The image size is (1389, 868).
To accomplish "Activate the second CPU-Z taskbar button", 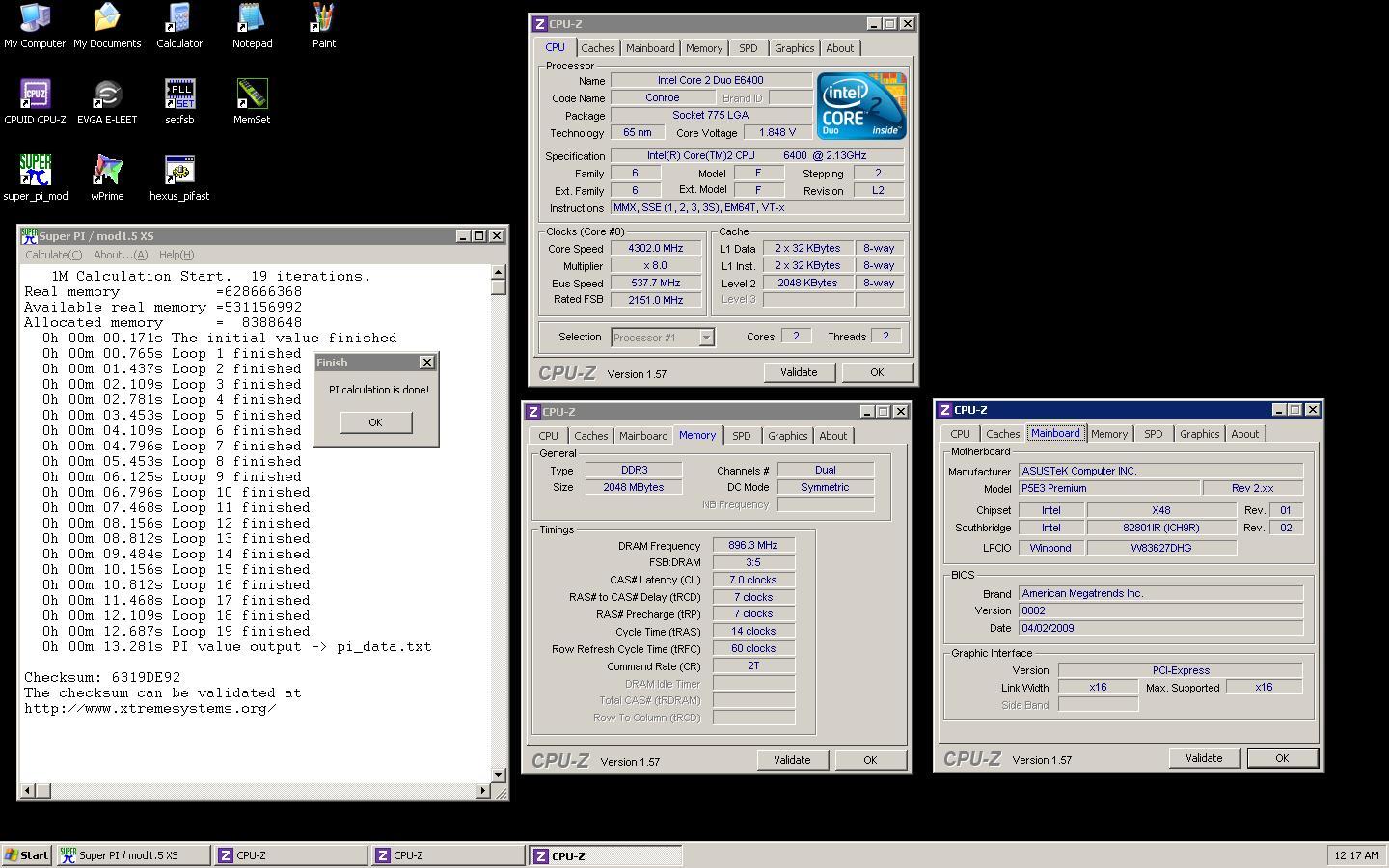I will 449,855.
